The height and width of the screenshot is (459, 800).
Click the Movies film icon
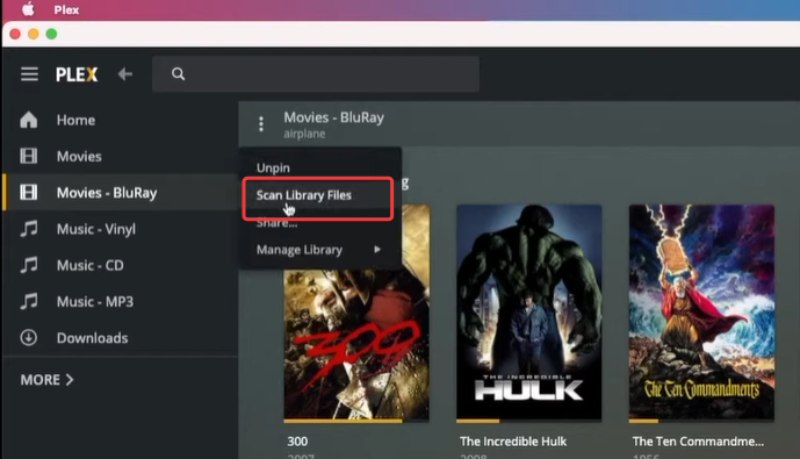[29, 156]
